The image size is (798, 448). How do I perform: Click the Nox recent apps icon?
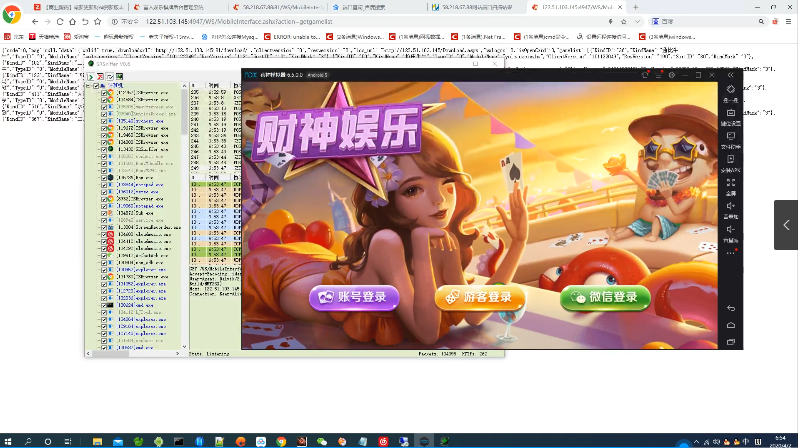(x=730, y=342)
